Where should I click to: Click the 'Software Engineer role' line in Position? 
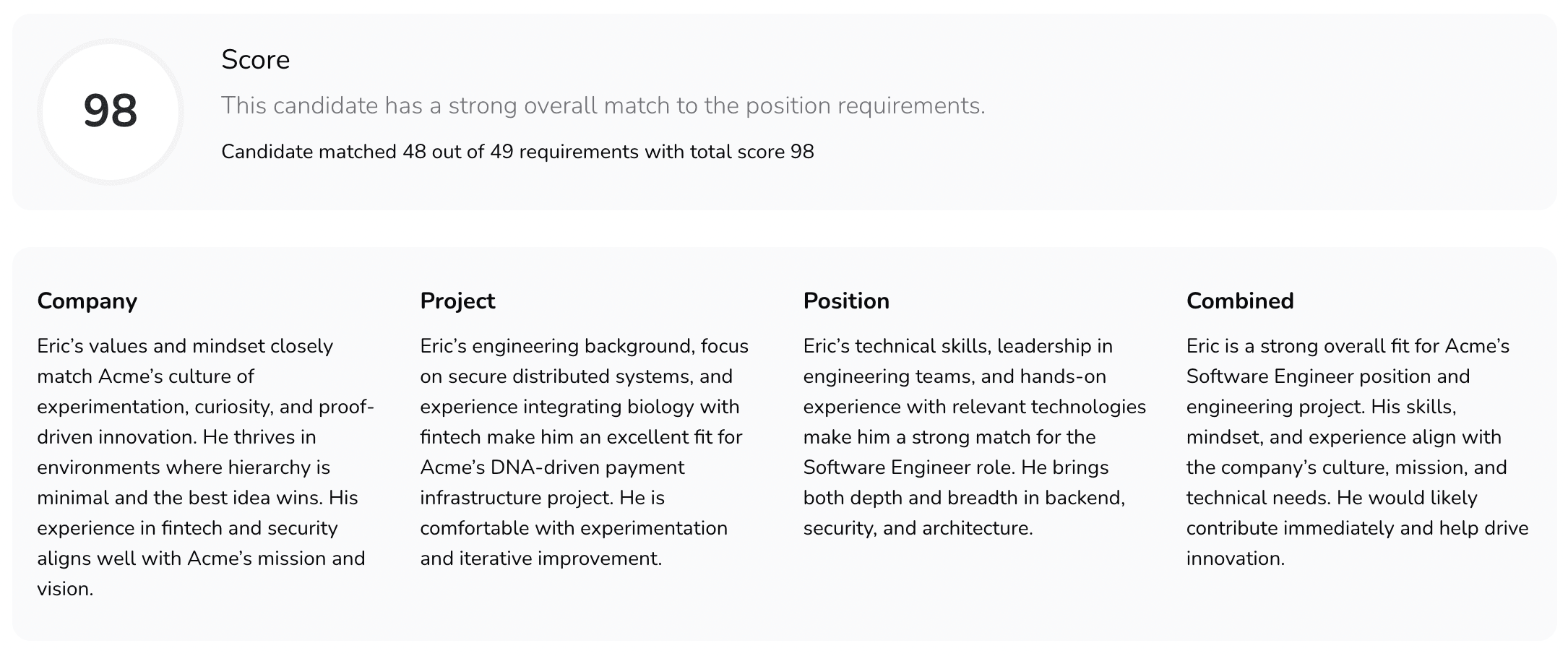pyautogui.click(x=910, y=467)
